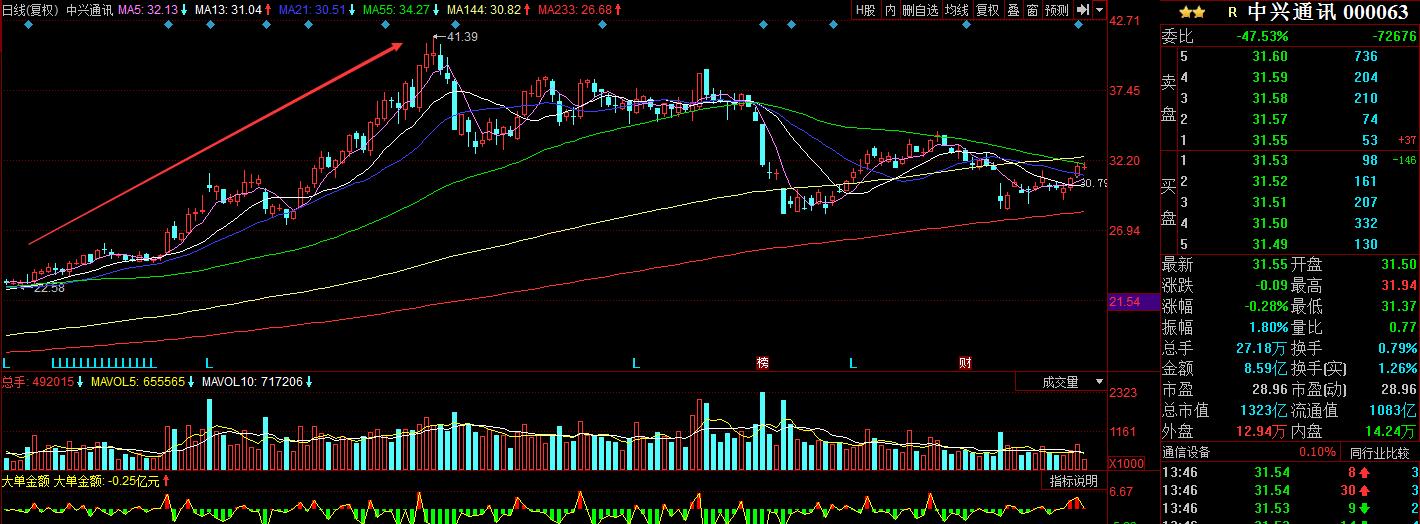
Task: Switch to the H股 quote
Action: pyautogui.click(x=866, y=10)
